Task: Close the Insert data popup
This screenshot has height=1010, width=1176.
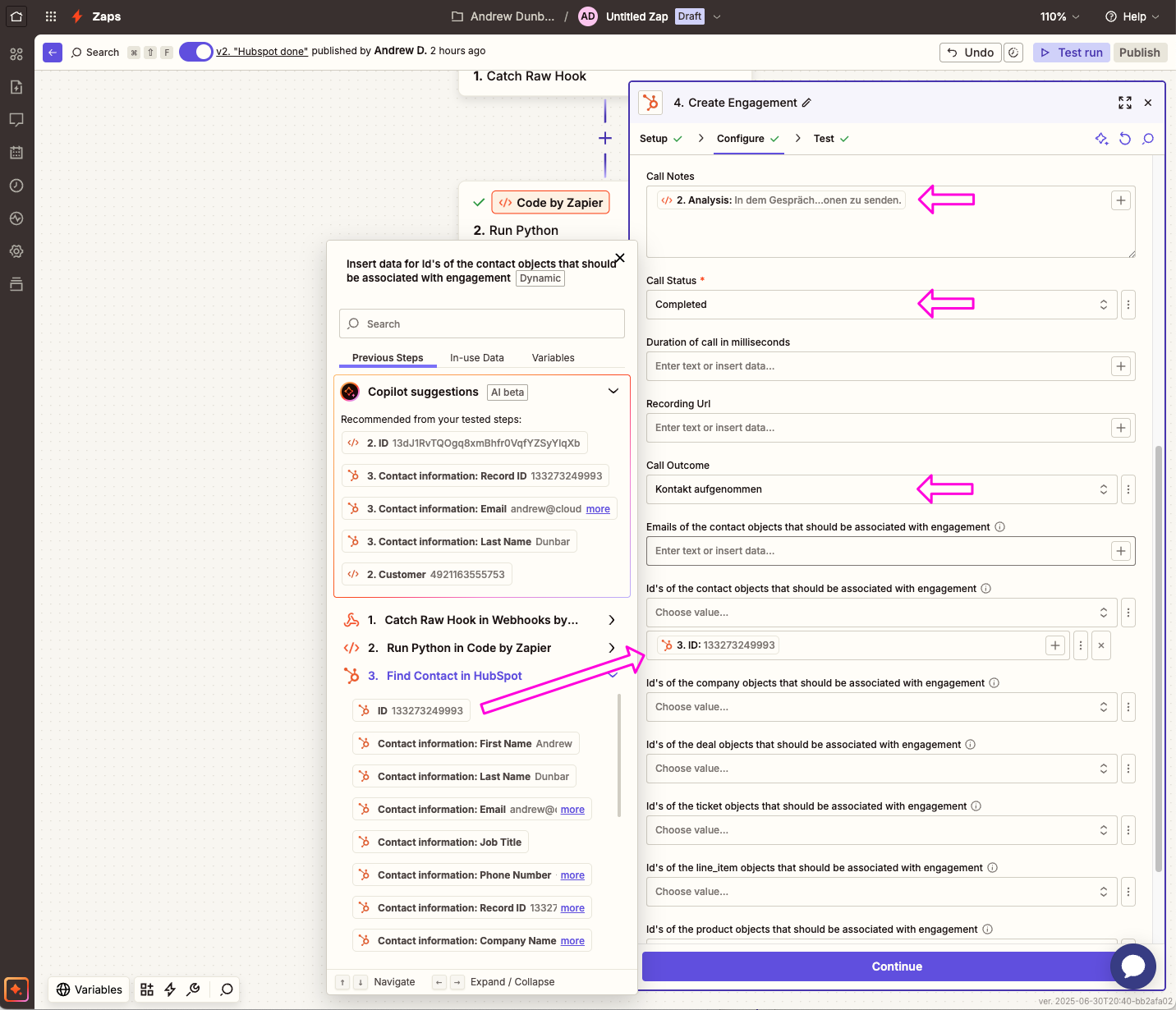Action: pyautogui.click(x=620, y=258)
